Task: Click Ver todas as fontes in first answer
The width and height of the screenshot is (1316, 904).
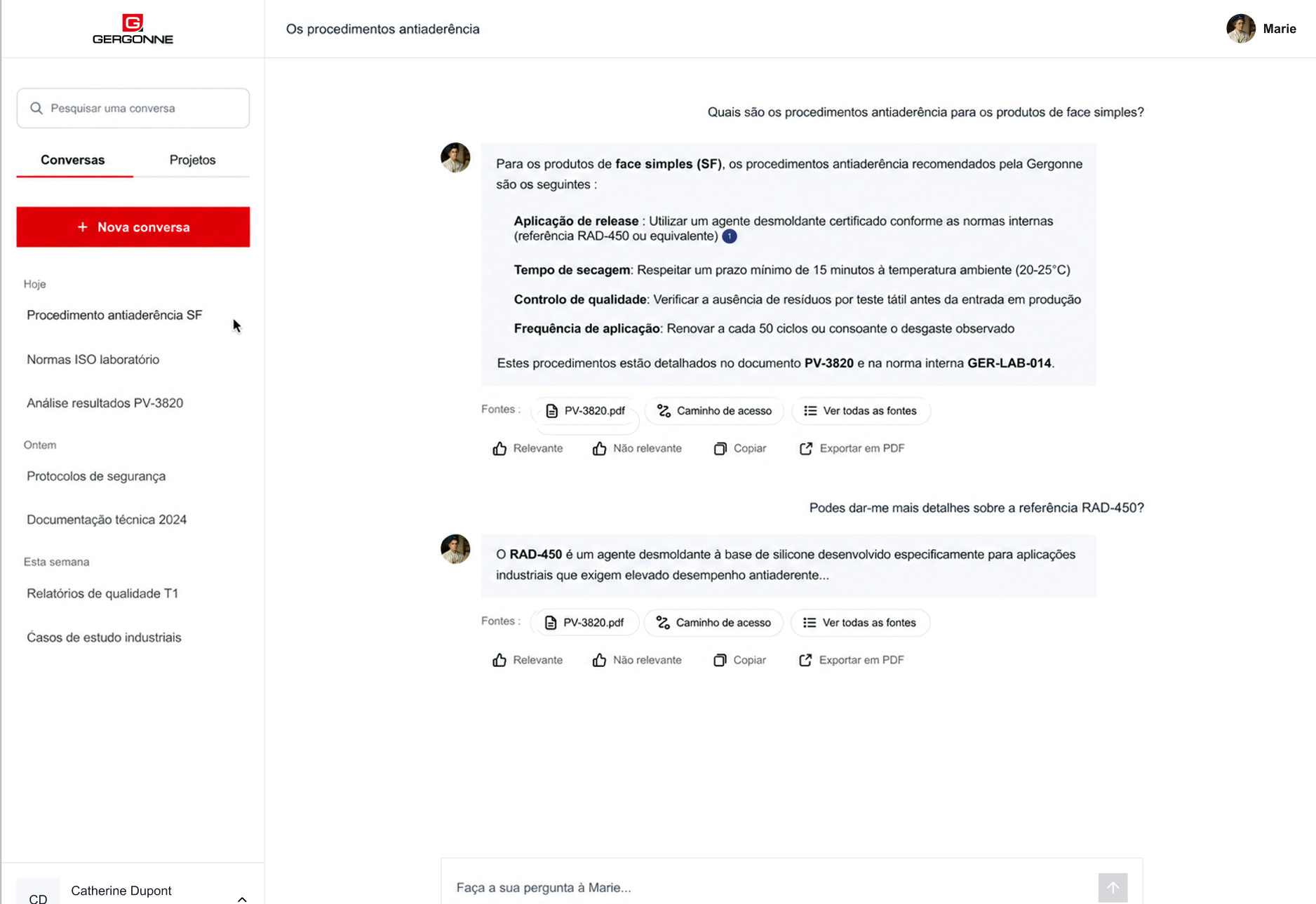Action: 861,410
